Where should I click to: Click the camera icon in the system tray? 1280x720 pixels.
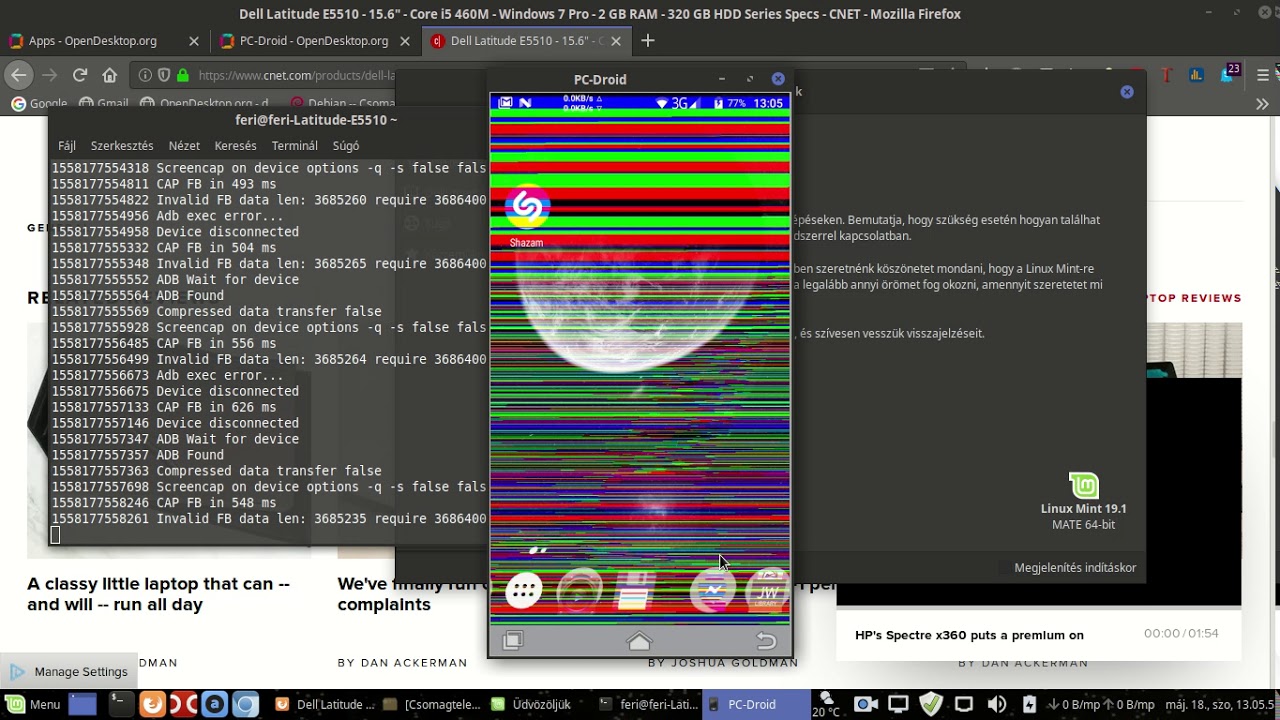866,705
